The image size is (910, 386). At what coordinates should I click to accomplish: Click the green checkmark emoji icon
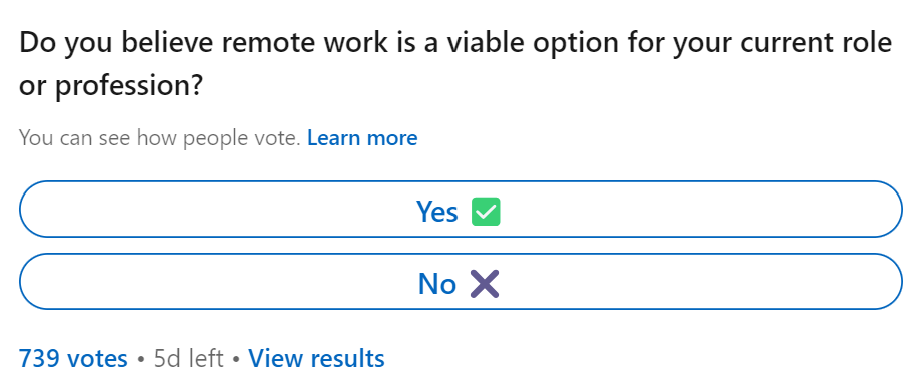coord(486,212)
